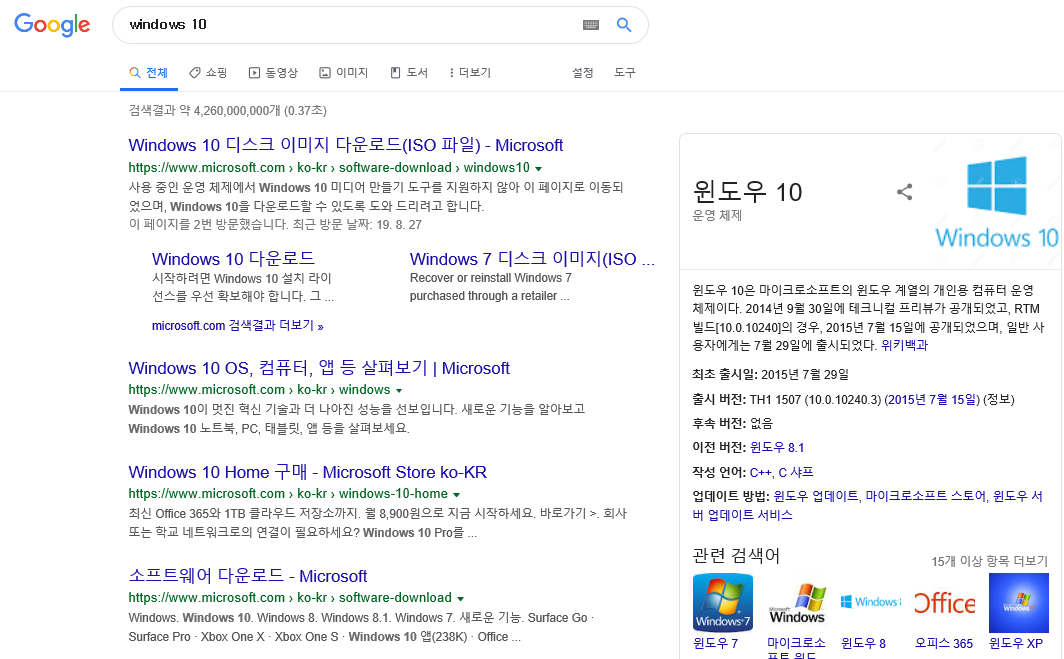
Task: Open the 윈도우 8 related thumbnail
Action: (871, 603)
